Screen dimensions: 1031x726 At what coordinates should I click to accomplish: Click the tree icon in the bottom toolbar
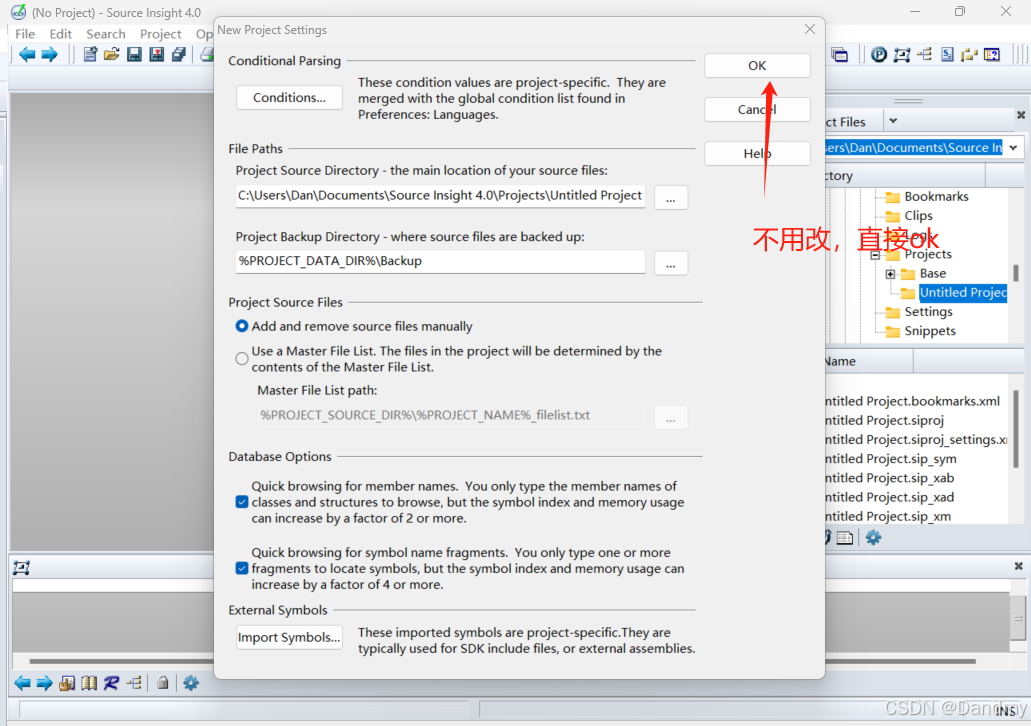coord(134,683)
